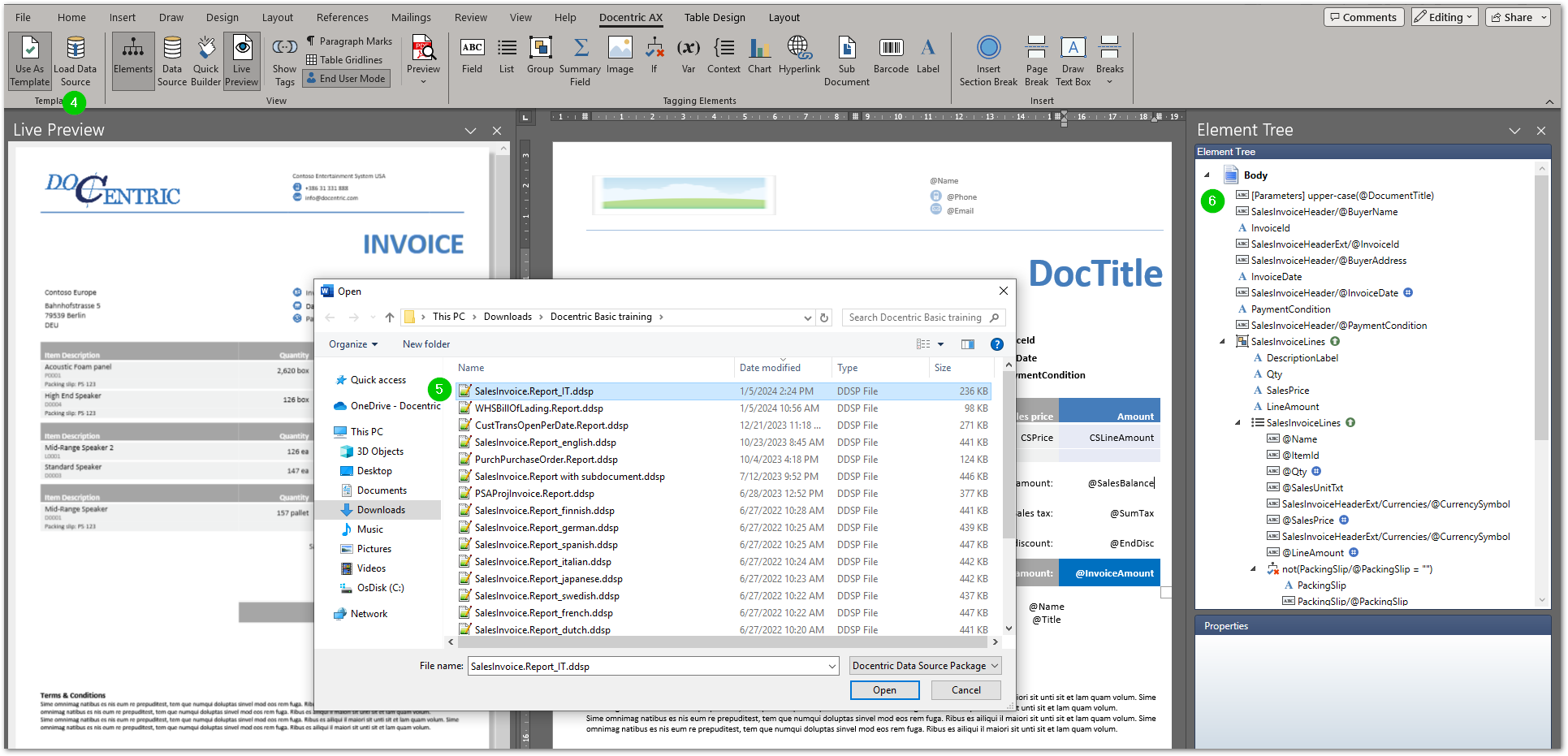
Task: Open the References ribbon tab
Action: pyautogui.click(x=343, y=17)
